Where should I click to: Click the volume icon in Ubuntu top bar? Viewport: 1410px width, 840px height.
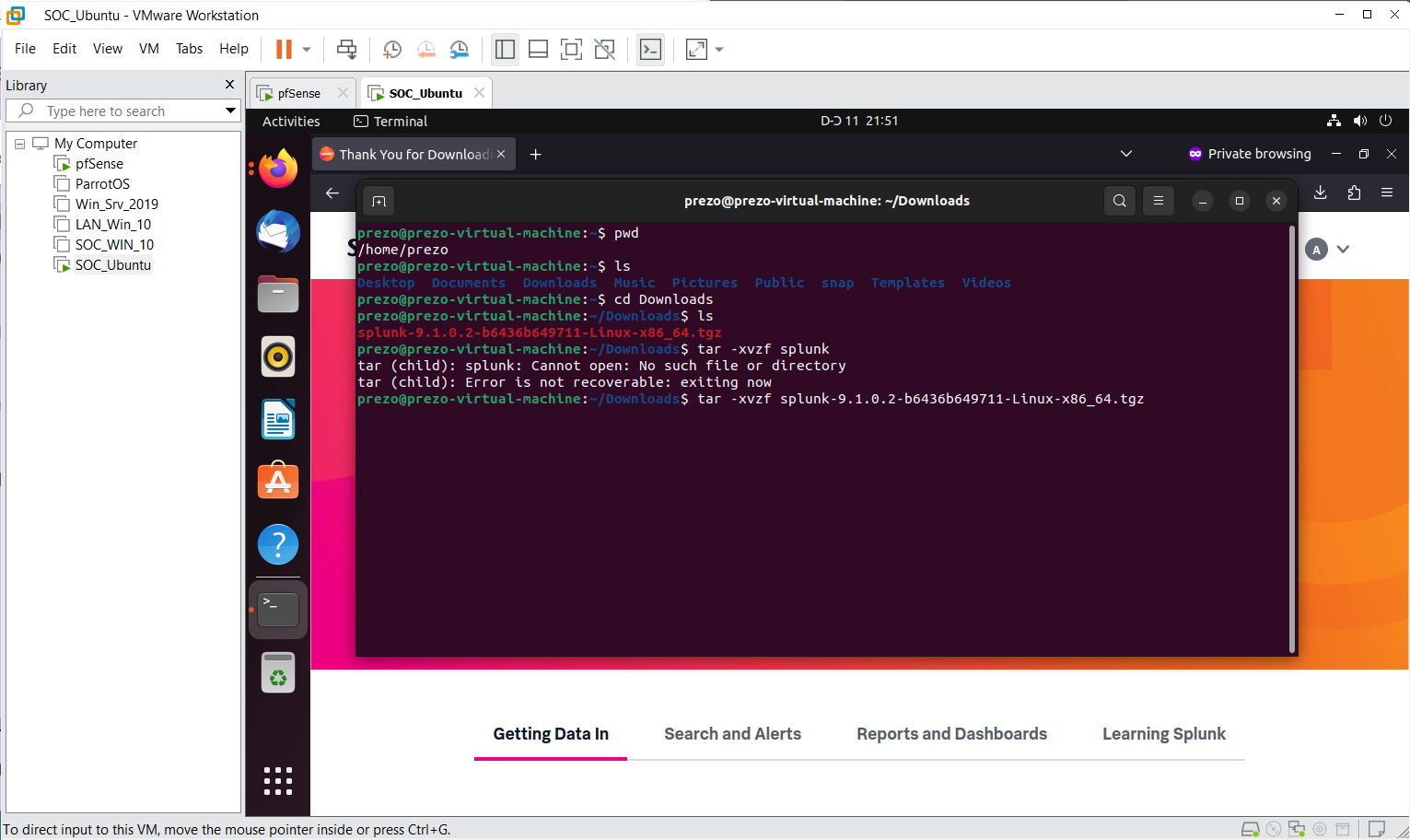pyautogui.click(x=1359, y=121)
